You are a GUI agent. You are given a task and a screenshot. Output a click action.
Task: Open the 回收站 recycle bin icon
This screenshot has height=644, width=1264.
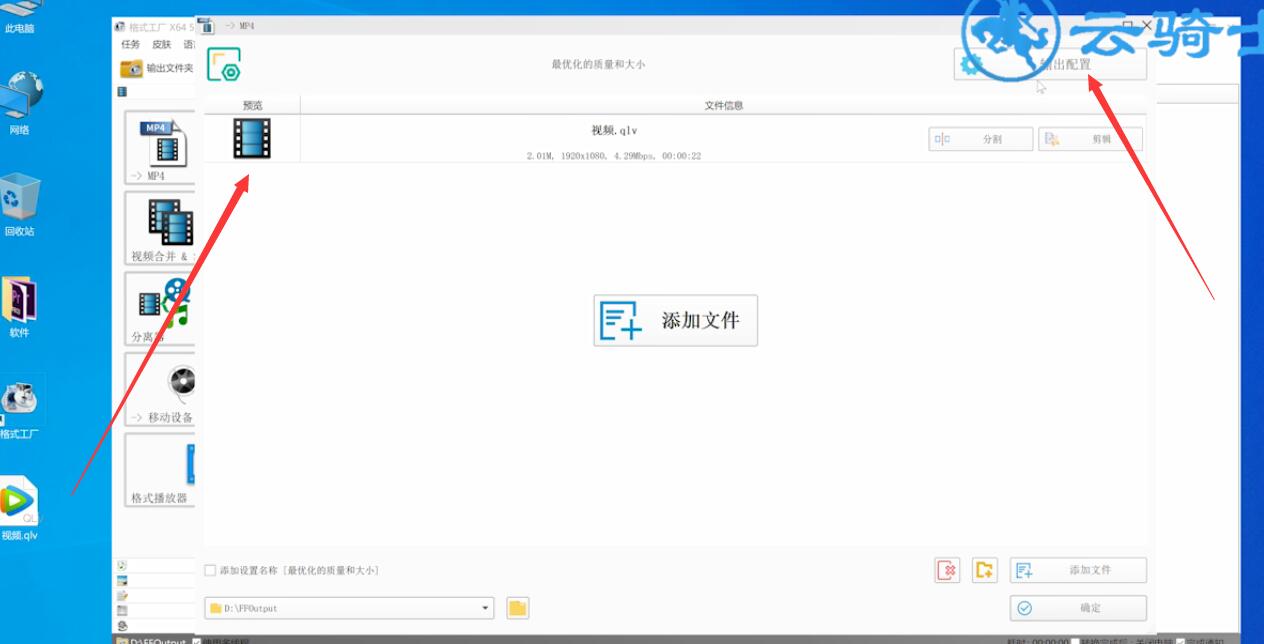[20, 205]
